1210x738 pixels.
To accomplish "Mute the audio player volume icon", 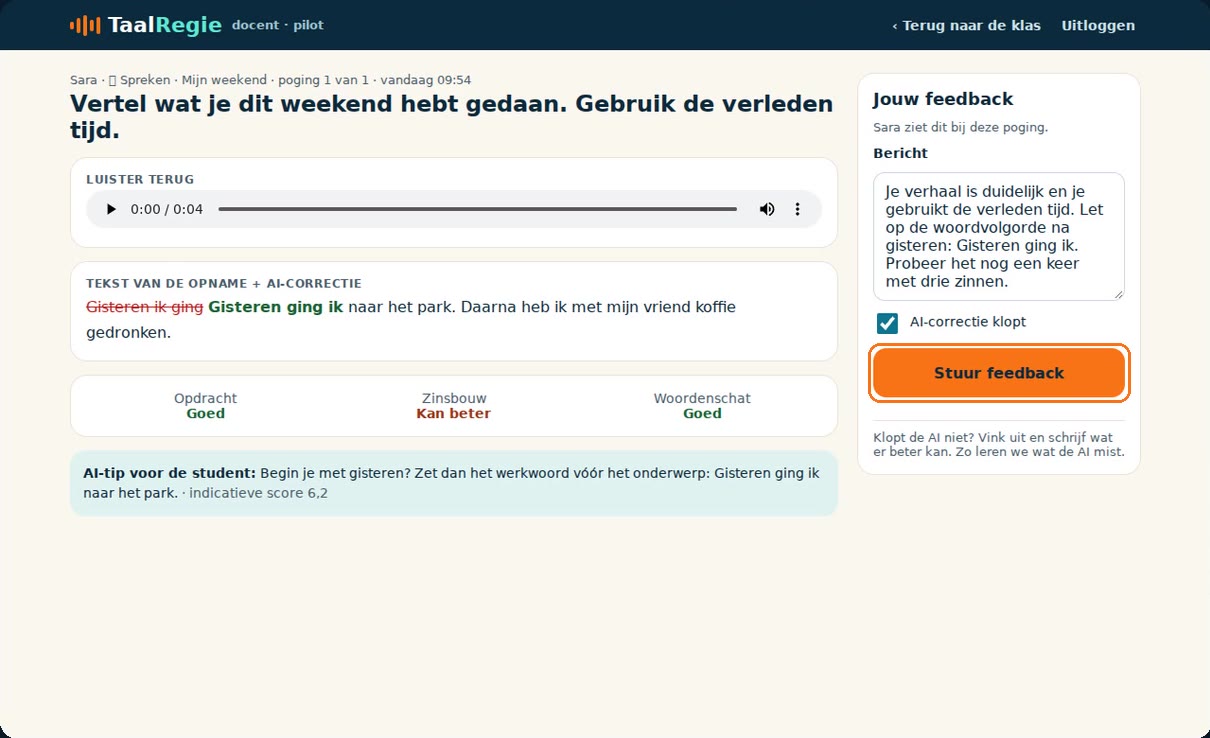I will click(x=767, y=209).
